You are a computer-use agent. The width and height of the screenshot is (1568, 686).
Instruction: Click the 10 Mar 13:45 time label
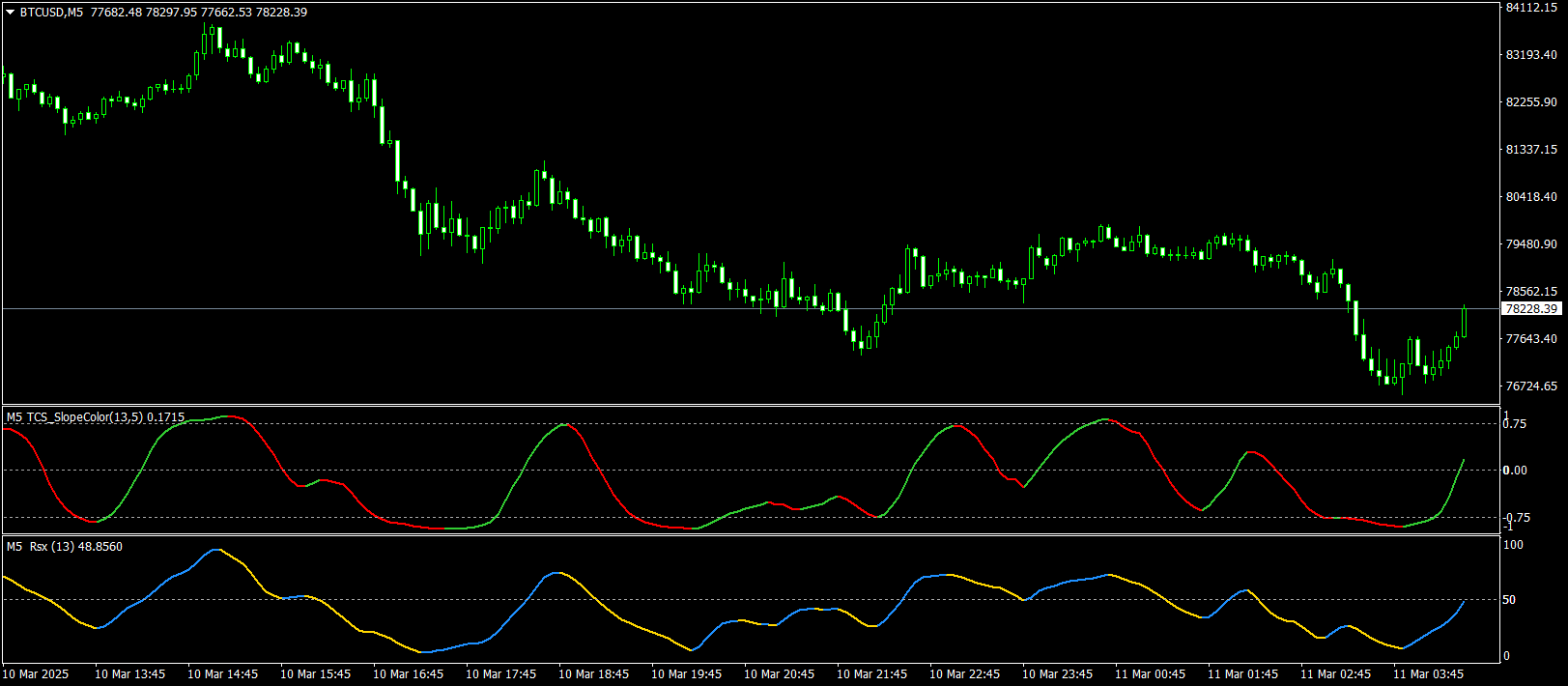(x=129, y=674)
